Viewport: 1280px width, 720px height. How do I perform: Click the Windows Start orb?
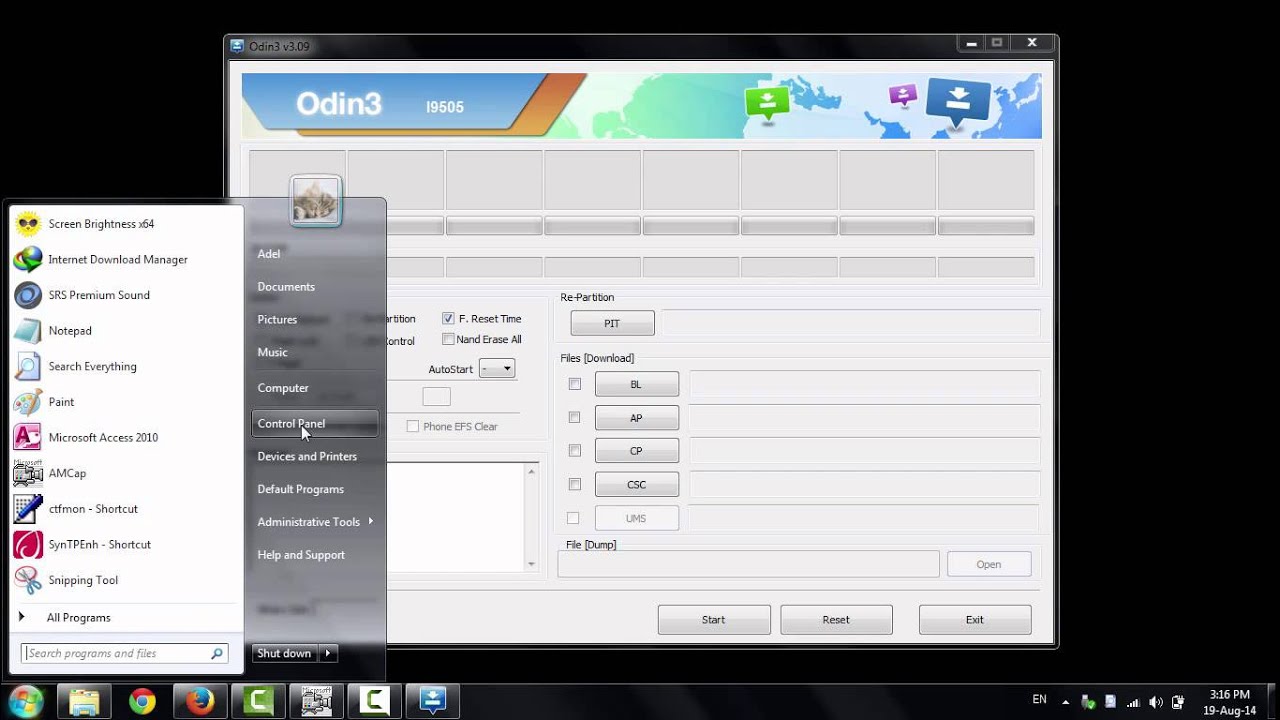tap(25, 701)
